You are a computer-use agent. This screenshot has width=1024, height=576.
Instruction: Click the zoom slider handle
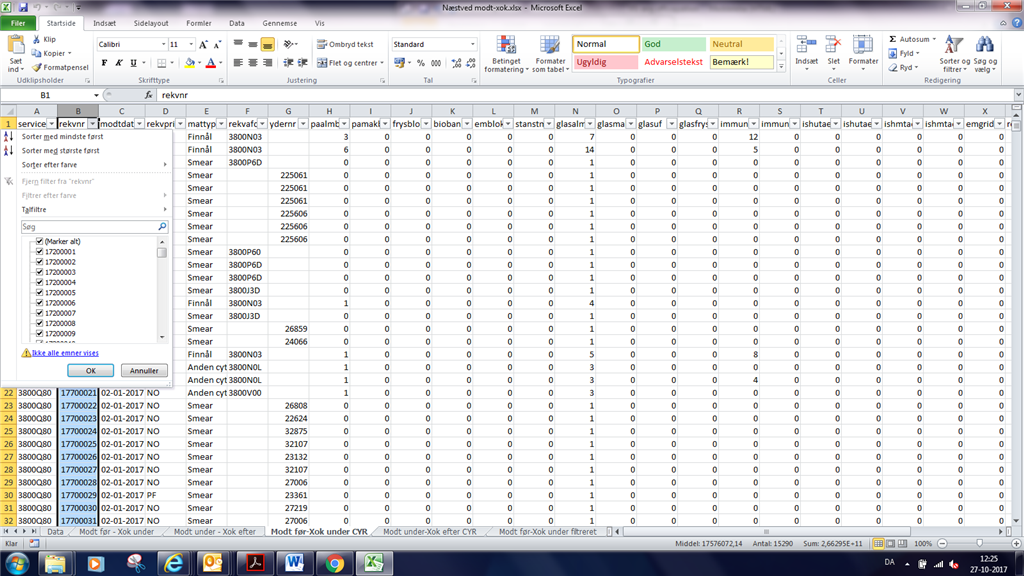click(x=979, y=543)
